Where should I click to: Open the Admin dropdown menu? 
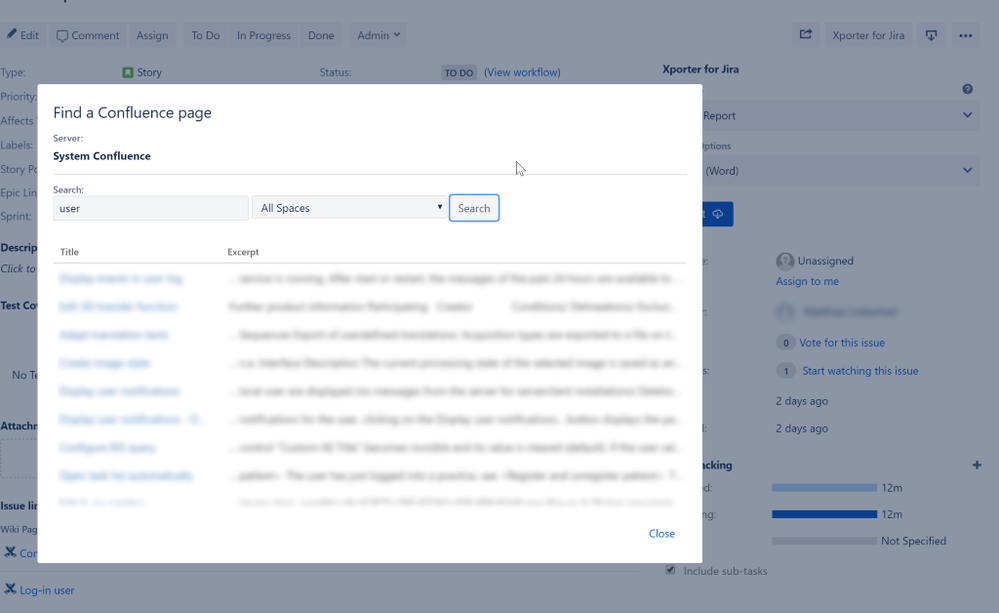click(x=378, y=35)
